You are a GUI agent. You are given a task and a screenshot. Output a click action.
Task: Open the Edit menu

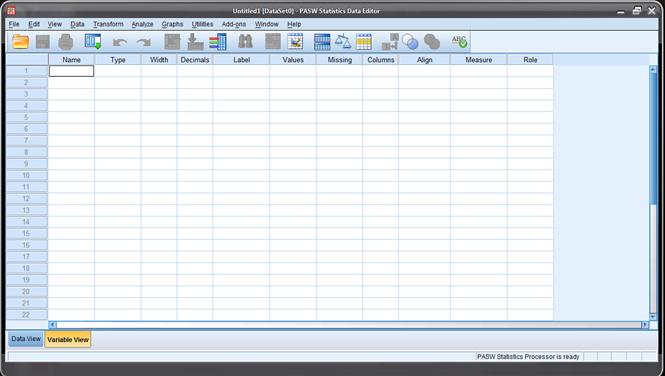point(34,24)
